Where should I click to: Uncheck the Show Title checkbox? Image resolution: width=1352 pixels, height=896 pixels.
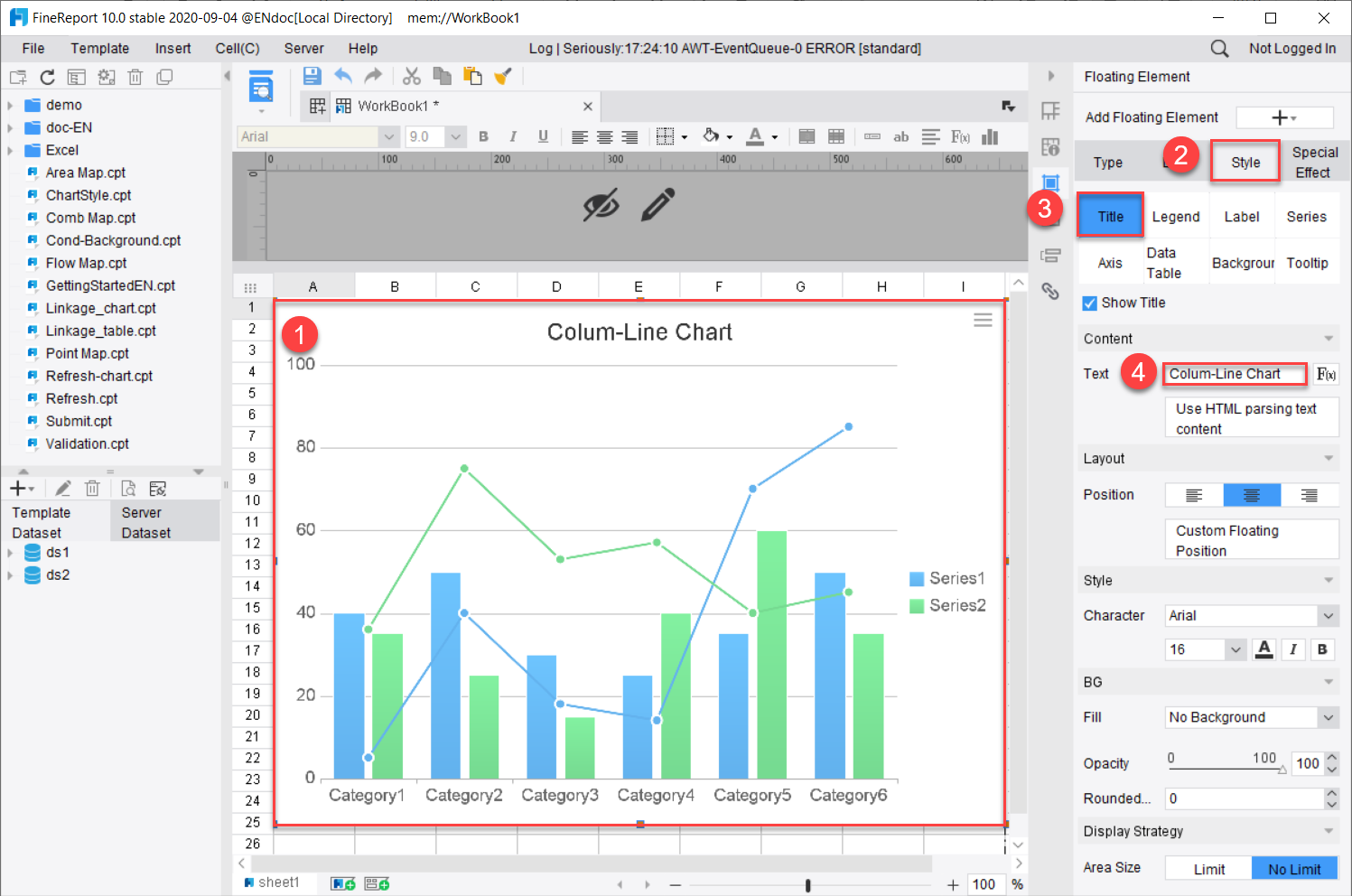[x=1089, y=303]
